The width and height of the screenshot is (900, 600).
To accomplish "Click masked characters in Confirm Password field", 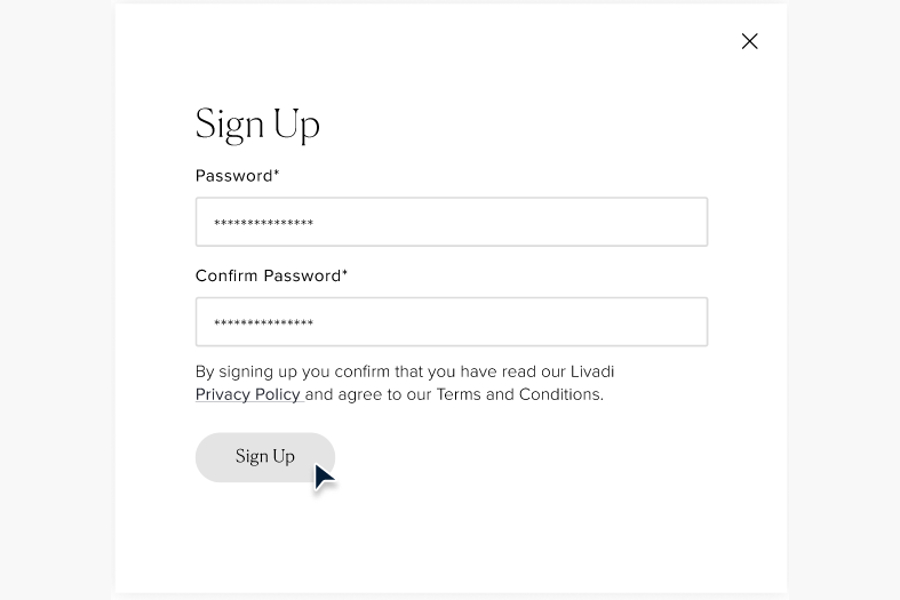I will [263, 323].
